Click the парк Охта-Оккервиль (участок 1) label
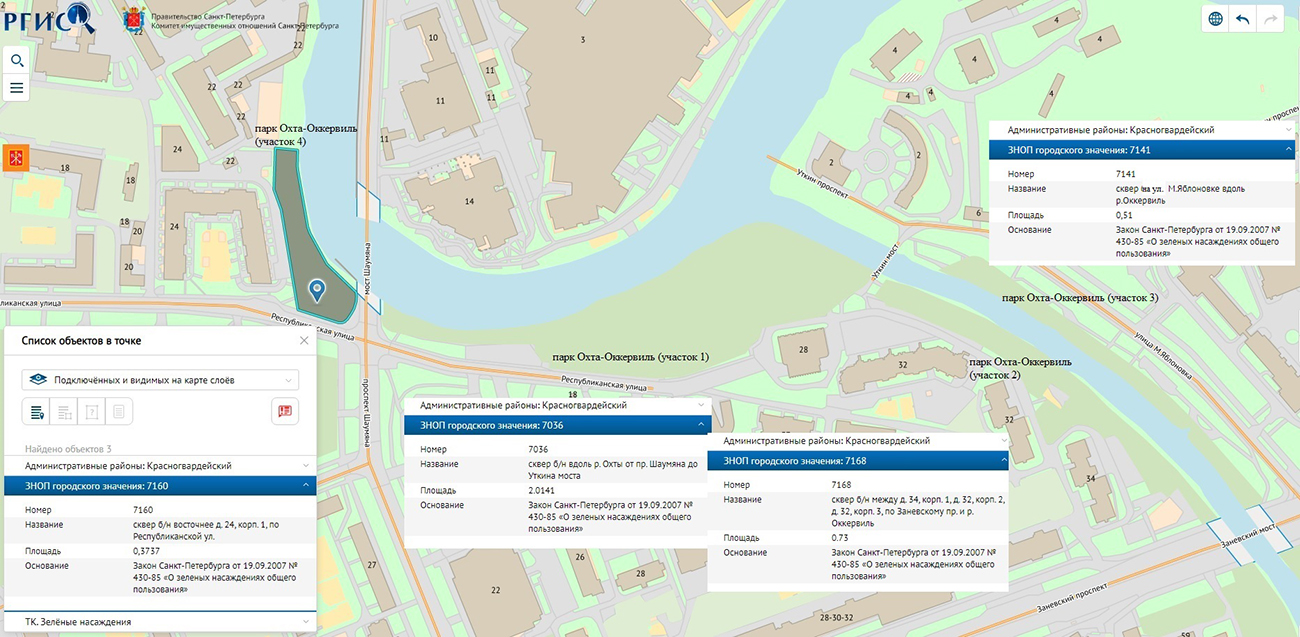The width and height of the screenshot is (1300, 637). pyautogui.click(x=631, y=356)
